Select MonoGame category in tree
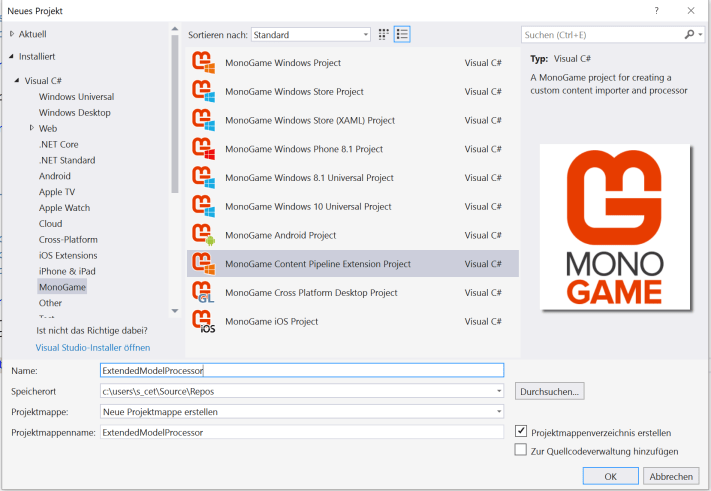 coord(62,287)
